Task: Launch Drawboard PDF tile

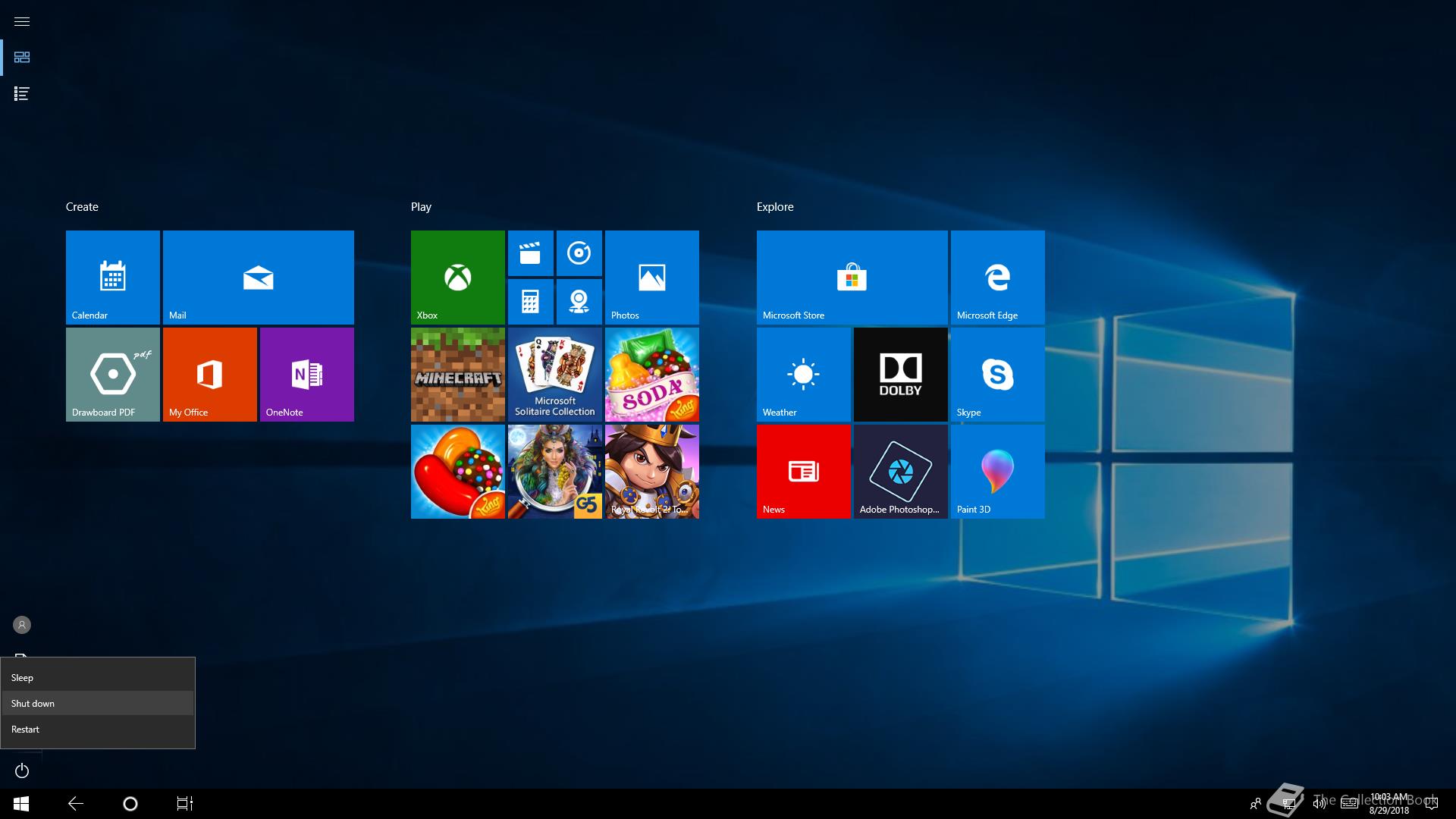Action: pyautogui.click(x=113, y=375)
